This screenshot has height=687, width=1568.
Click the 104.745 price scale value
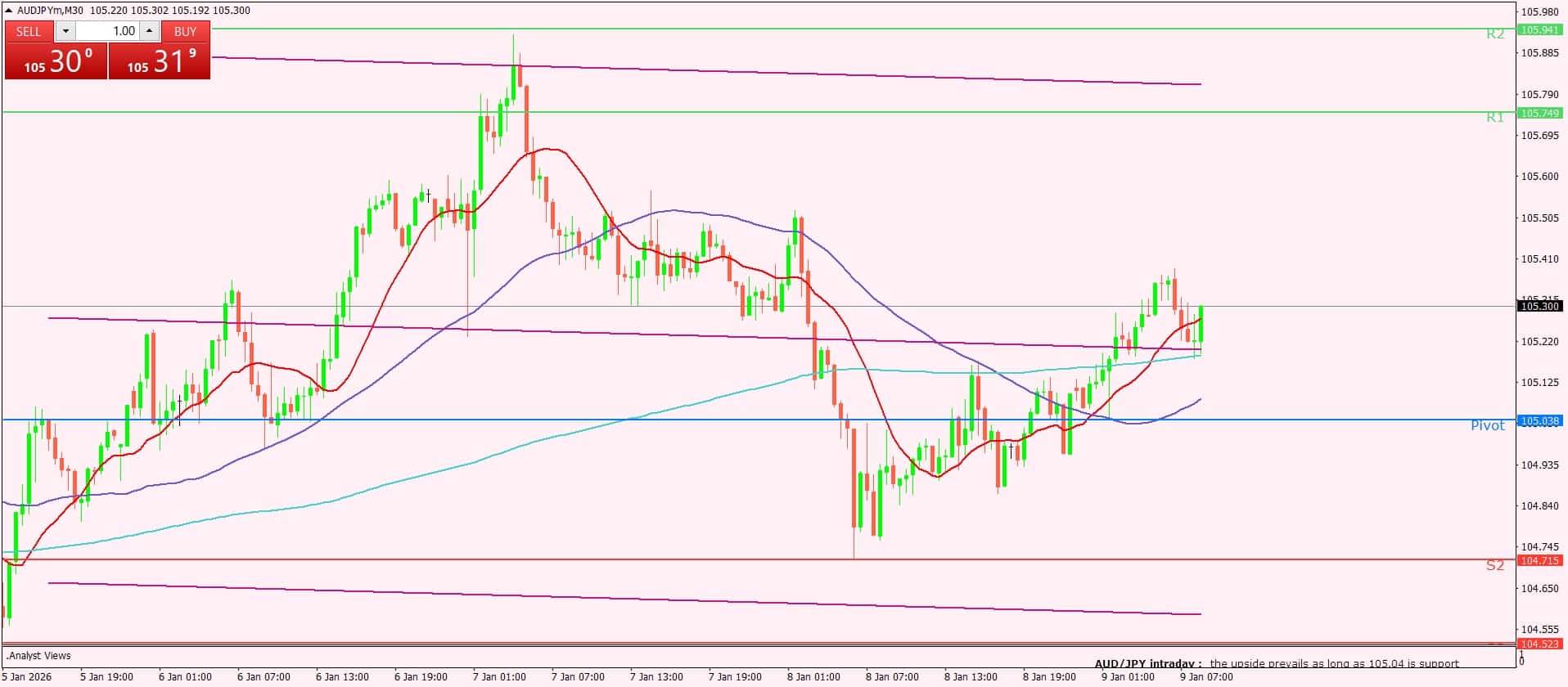pos(1539,547)
